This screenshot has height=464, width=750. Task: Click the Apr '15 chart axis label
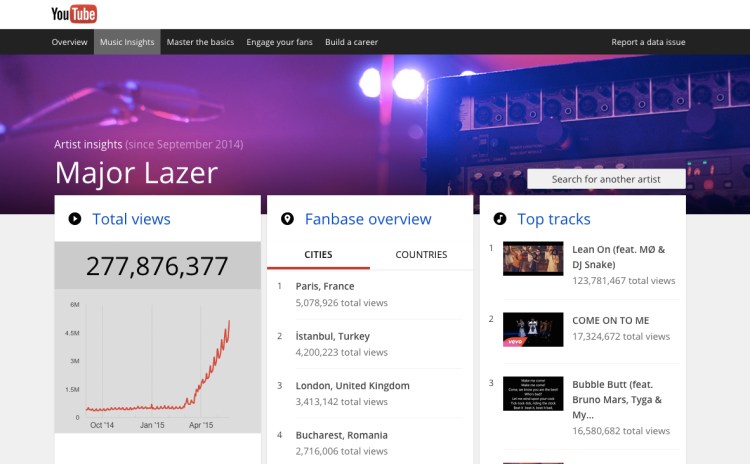201,425
